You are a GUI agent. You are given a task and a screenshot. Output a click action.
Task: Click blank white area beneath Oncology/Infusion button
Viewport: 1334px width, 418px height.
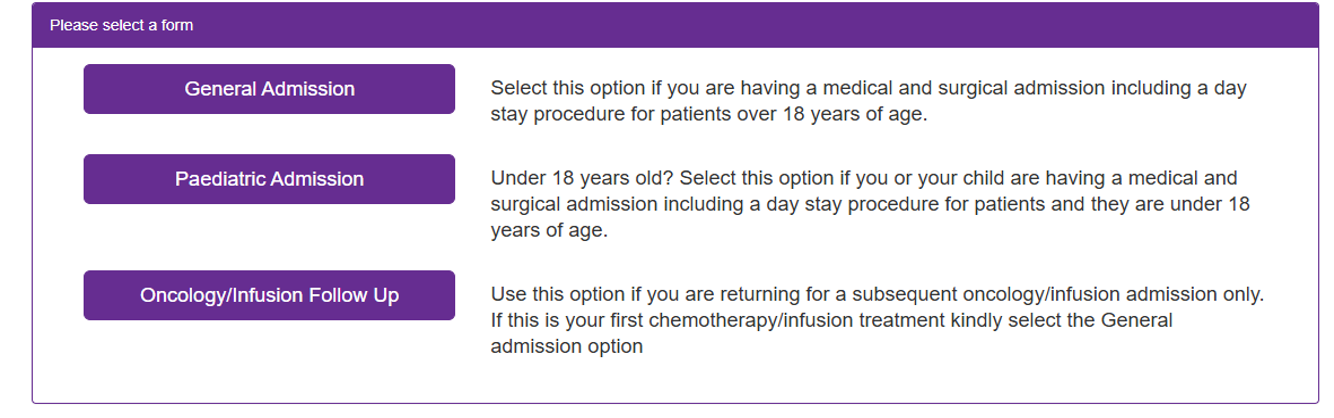pos(269,362)
